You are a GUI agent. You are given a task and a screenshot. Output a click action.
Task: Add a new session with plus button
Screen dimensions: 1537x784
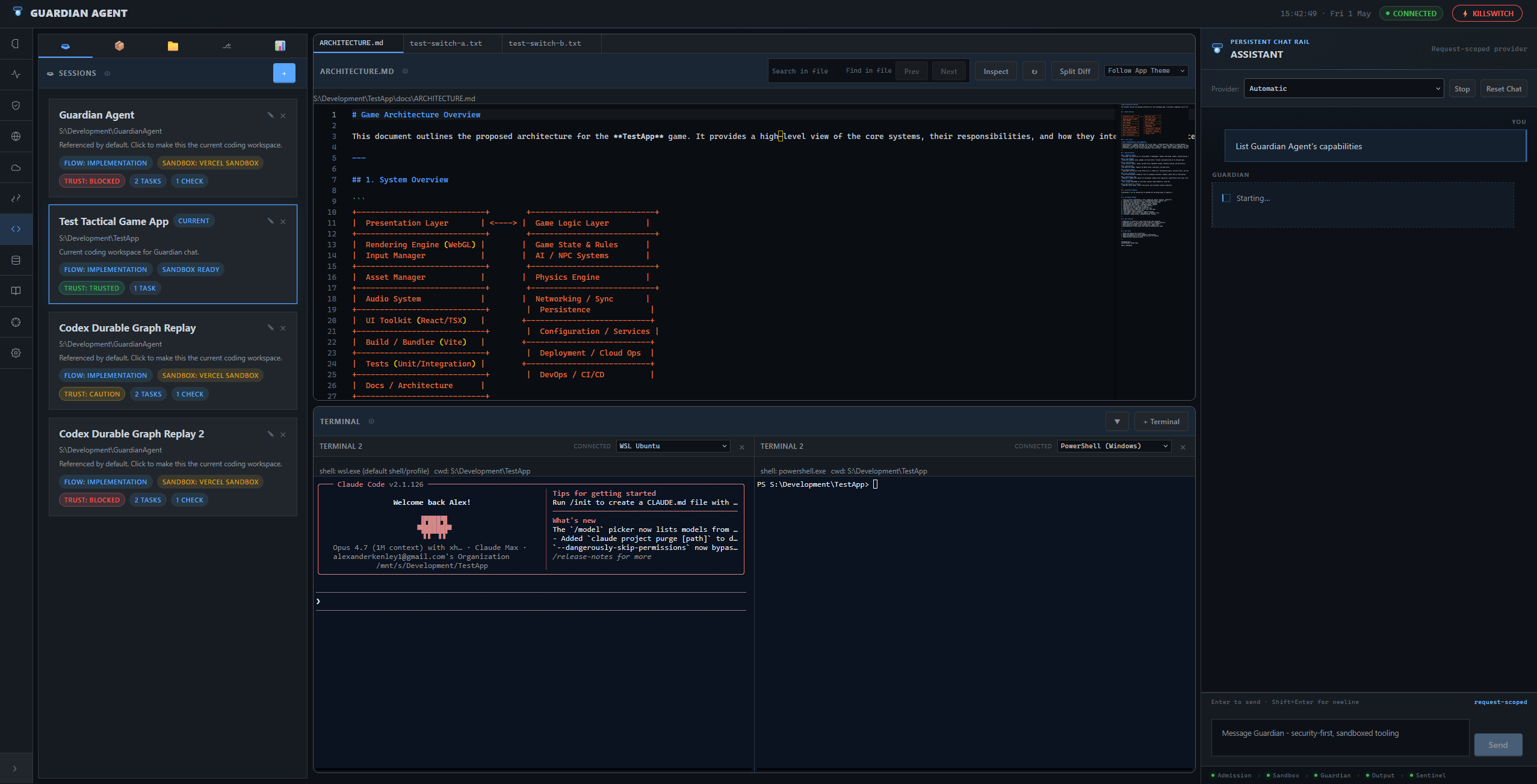[284, 73]
